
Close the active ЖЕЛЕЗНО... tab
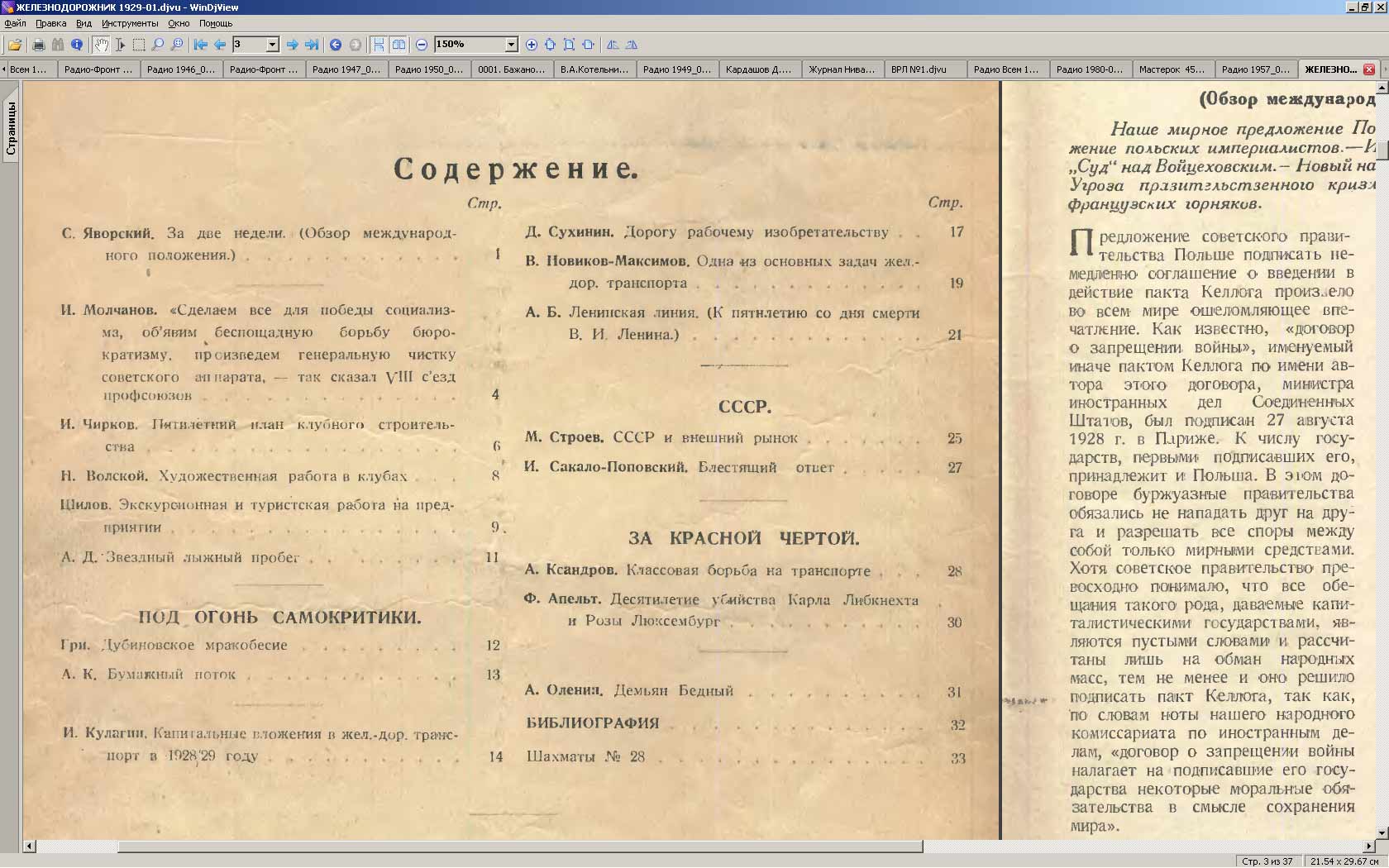pos(1368,69)
